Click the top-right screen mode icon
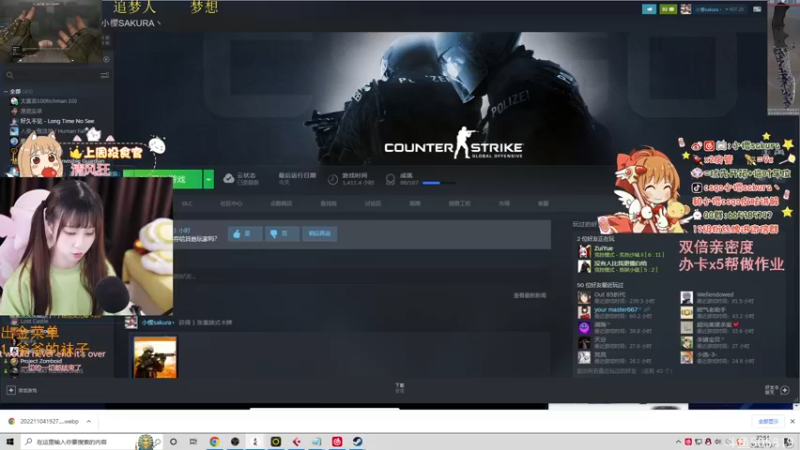This screenshot has width=800, height=450. coord(757,9)
